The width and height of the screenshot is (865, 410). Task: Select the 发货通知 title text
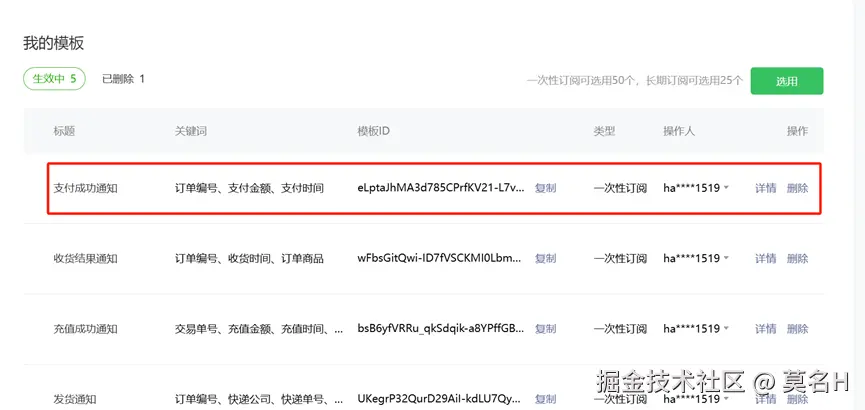coord(75,399)
